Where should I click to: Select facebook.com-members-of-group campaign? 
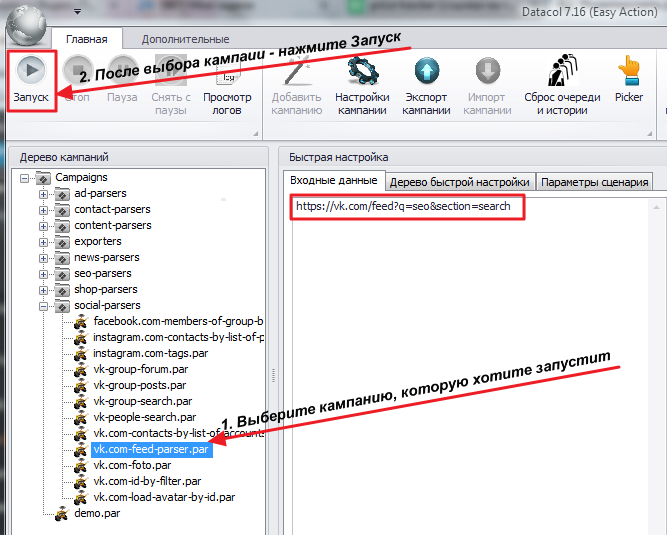tap(178, 321)
